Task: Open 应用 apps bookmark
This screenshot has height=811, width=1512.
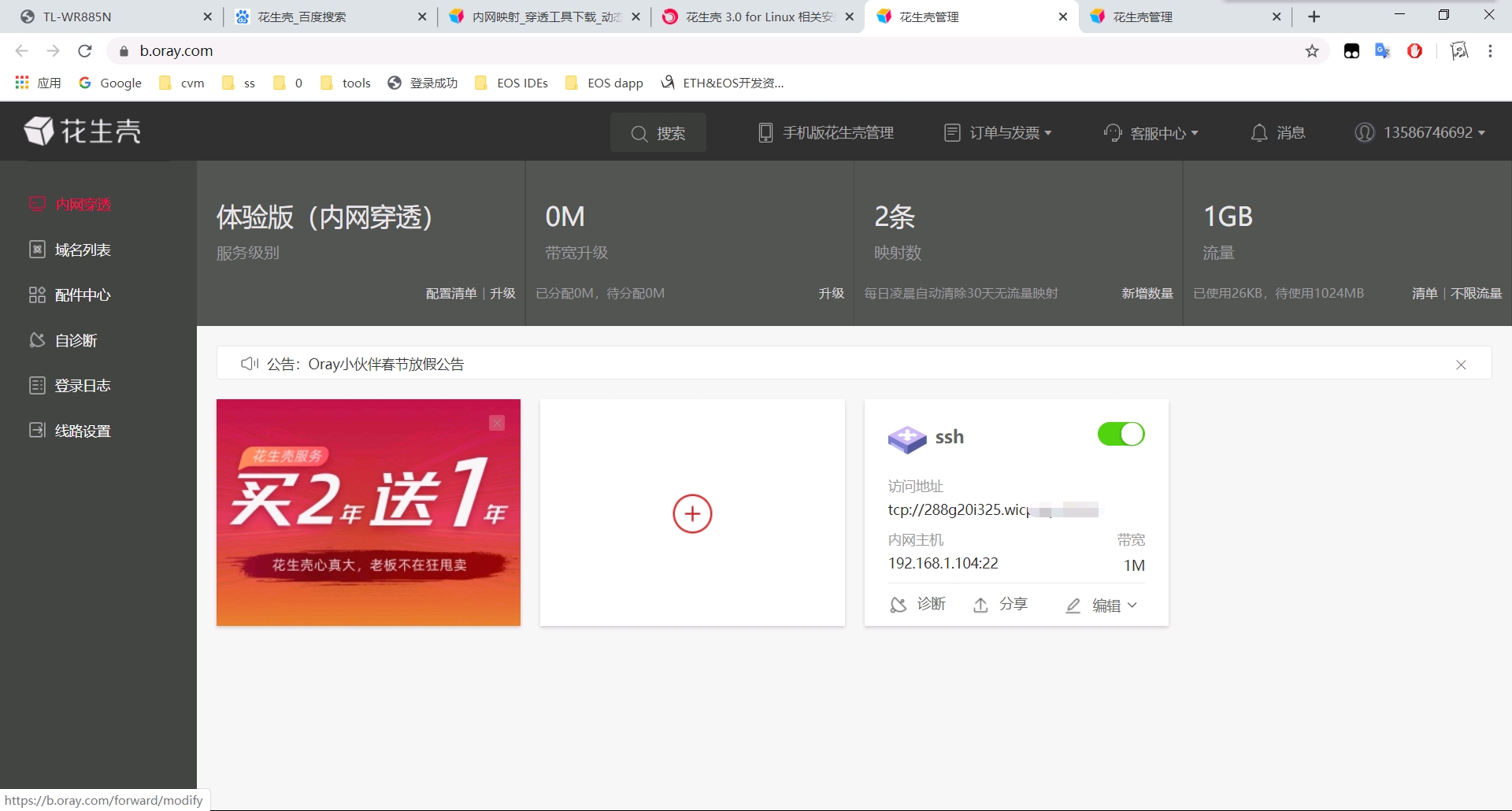Action: pyautogui.click(x=38, y=83)
